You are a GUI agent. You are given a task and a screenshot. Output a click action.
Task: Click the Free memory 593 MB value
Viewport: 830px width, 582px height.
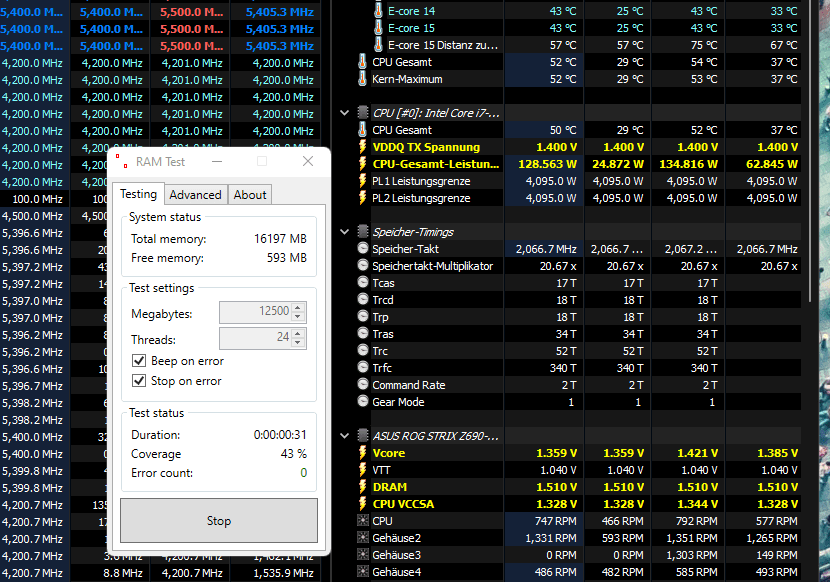(286, 257)
